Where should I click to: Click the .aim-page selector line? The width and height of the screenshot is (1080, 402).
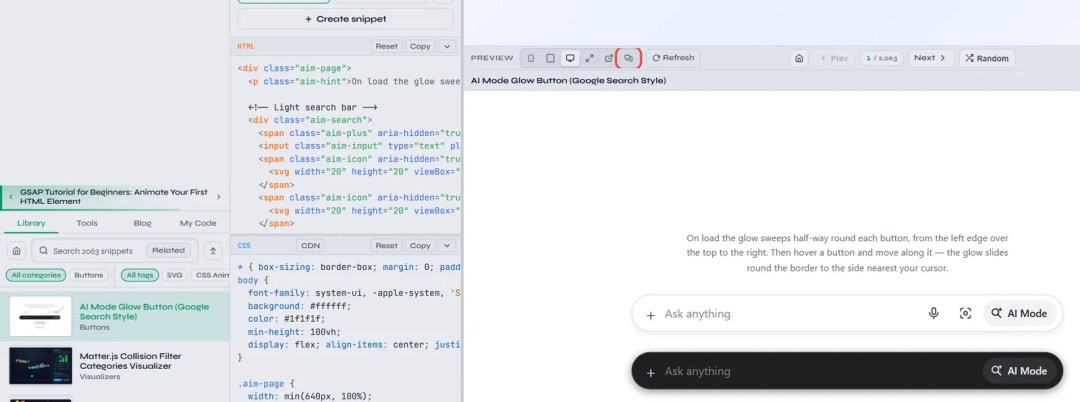pos(266,383)
